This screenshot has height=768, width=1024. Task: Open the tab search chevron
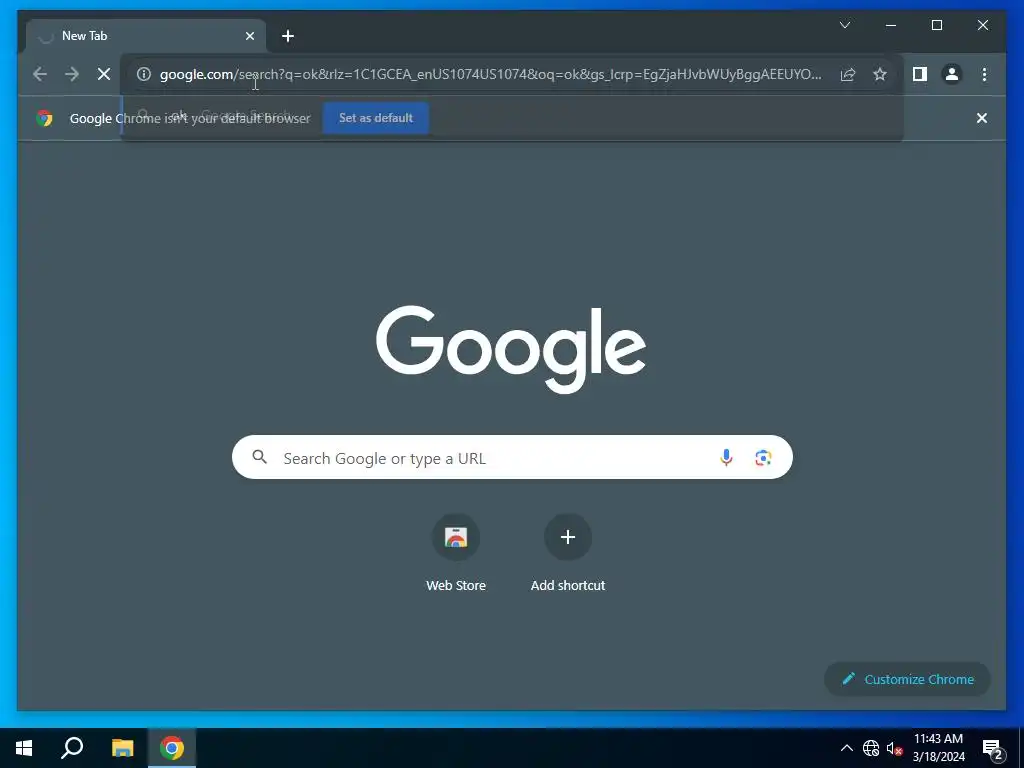pos(844,25)
